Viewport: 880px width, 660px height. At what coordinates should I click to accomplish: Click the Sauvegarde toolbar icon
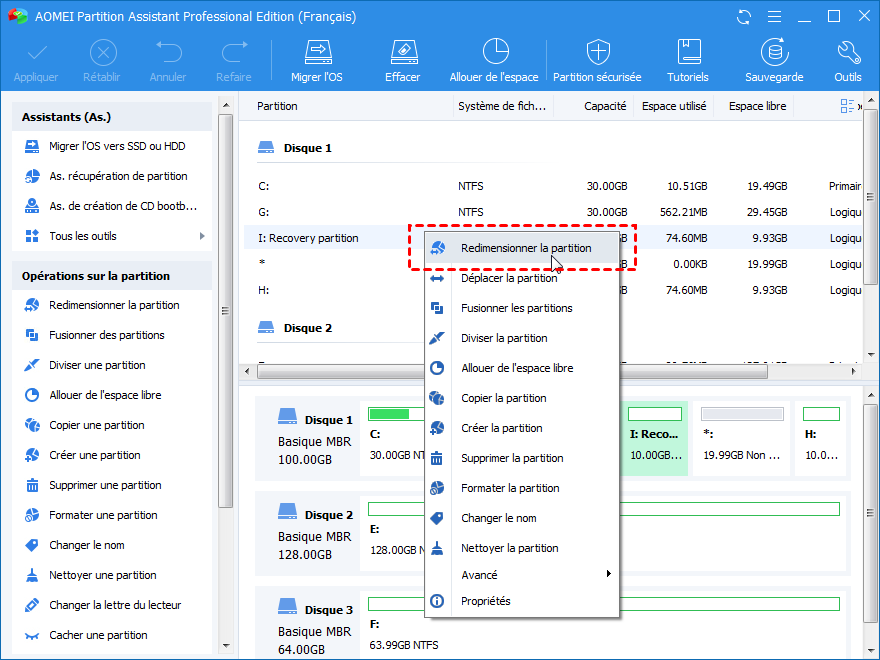(x=773, y=53)
